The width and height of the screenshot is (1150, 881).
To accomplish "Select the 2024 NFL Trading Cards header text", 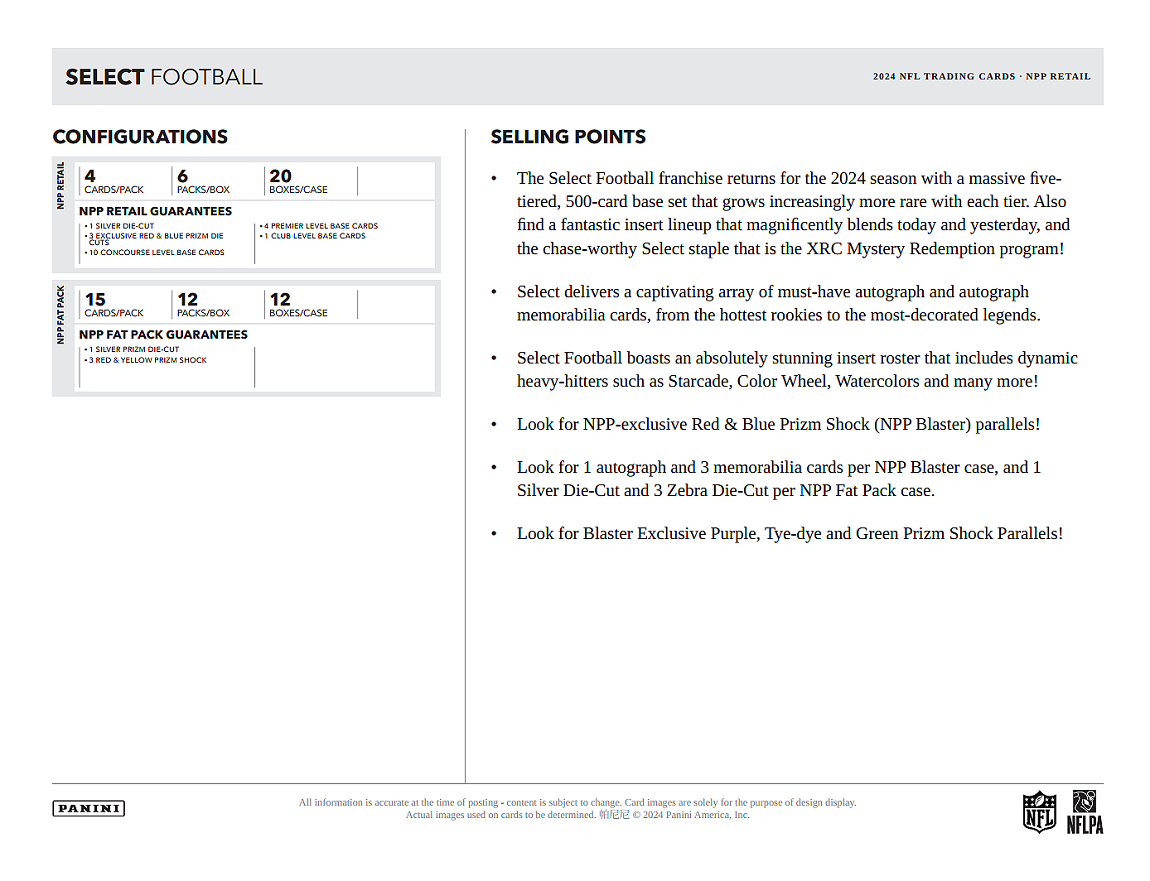I will pos(981,77).
